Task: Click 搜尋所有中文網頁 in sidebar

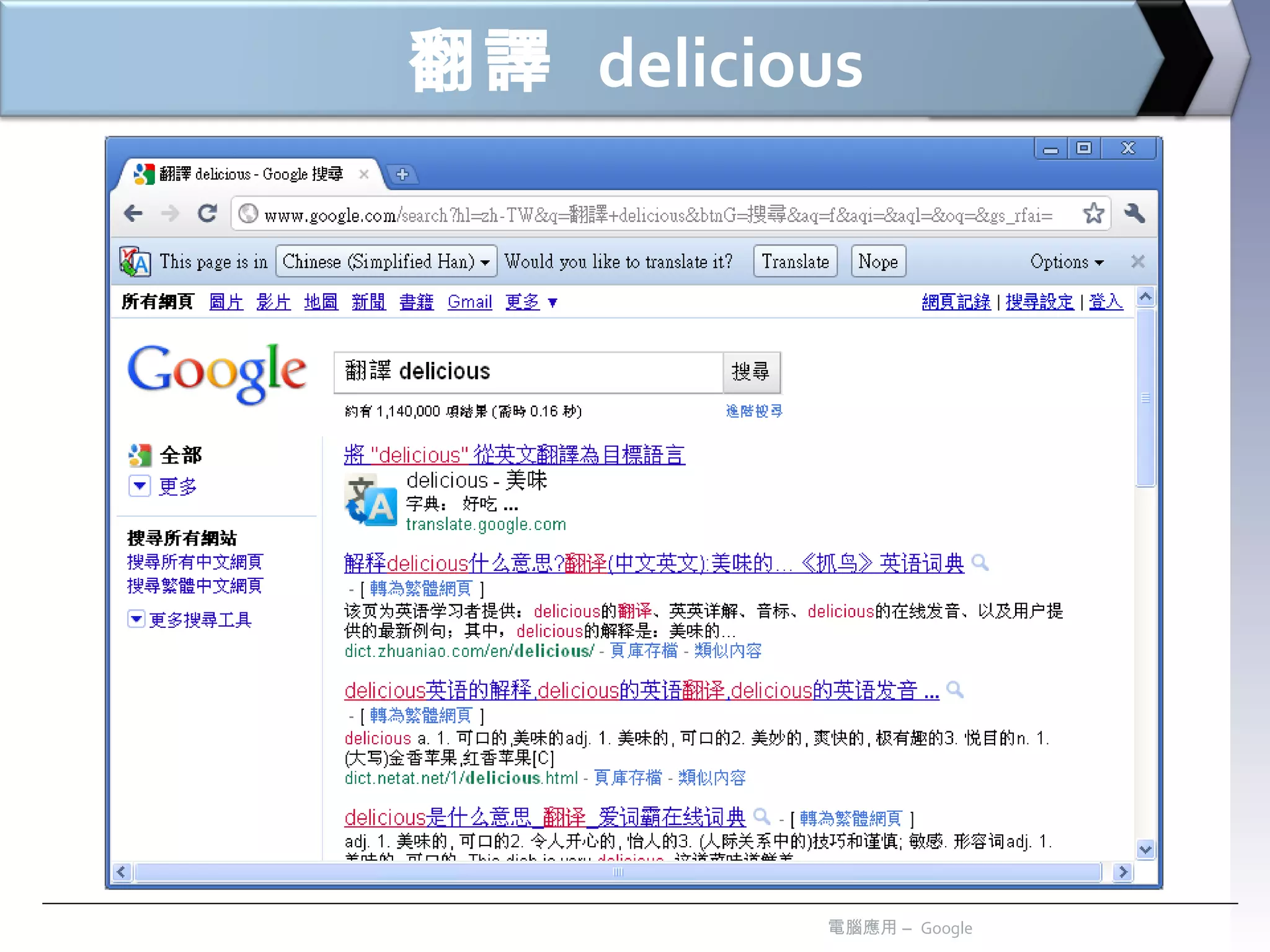Action: [195, 562]
